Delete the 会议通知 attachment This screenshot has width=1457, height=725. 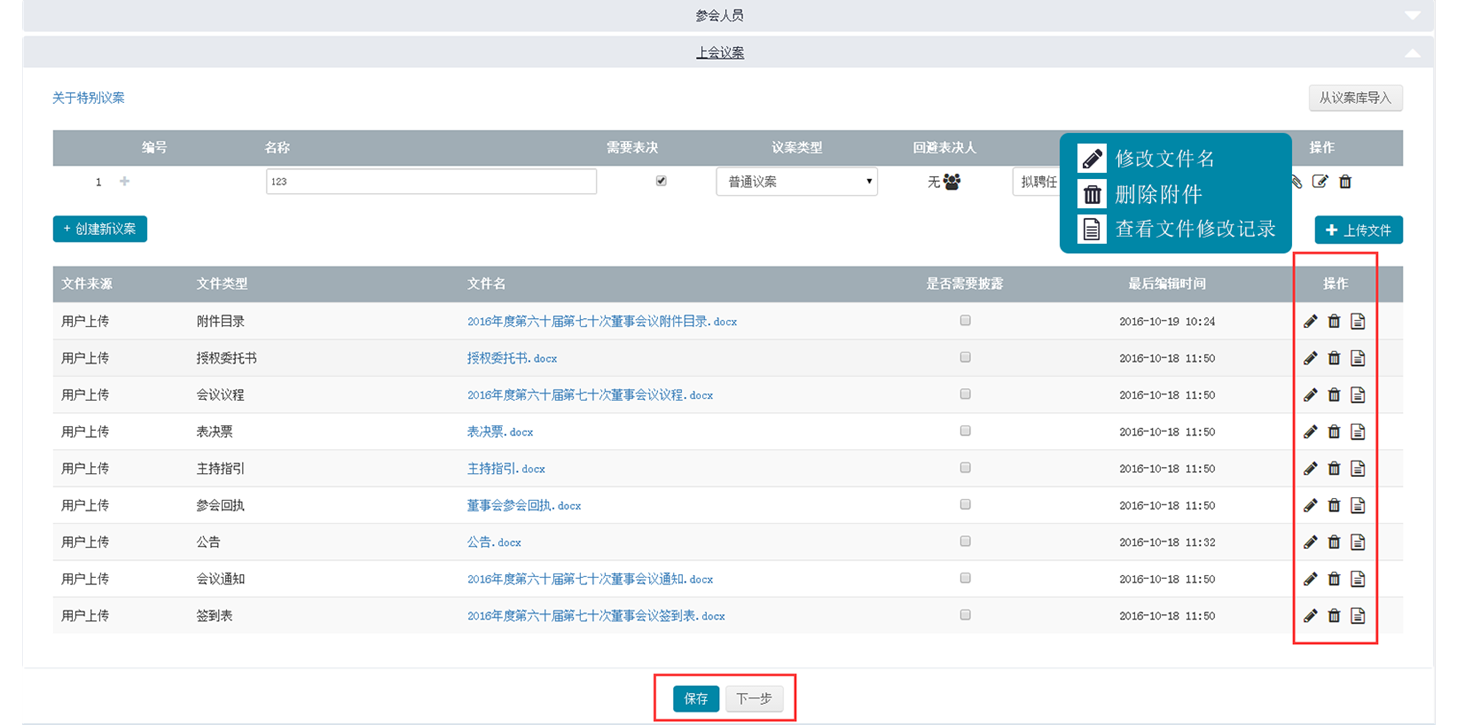pyautogui.click(x=1334, y=579)
